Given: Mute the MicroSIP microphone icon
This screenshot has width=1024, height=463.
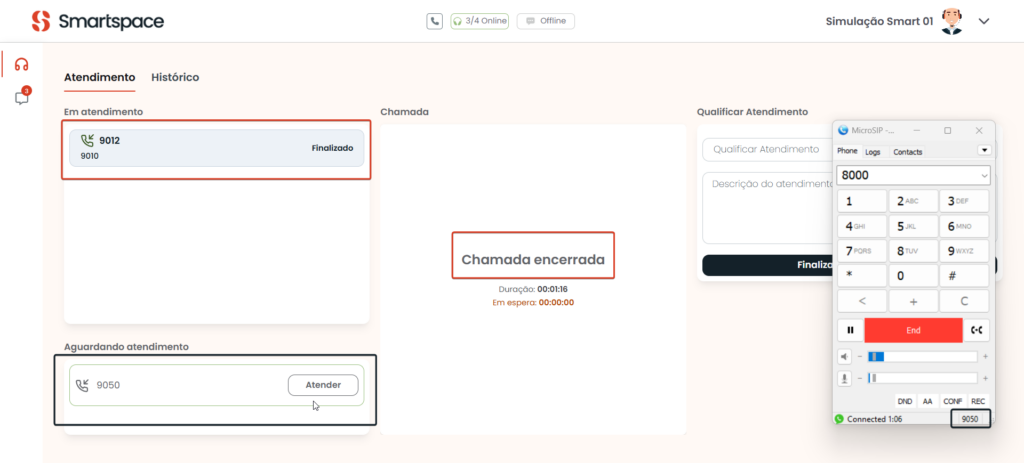Looking at the screenshot, I should pos(845,378).
